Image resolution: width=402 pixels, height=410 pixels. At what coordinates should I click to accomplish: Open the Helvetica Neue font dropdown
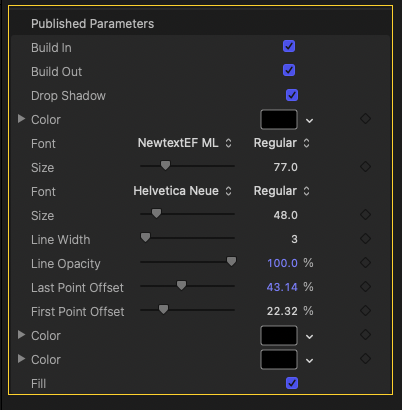pyautogui.click(x=182, y=191)
